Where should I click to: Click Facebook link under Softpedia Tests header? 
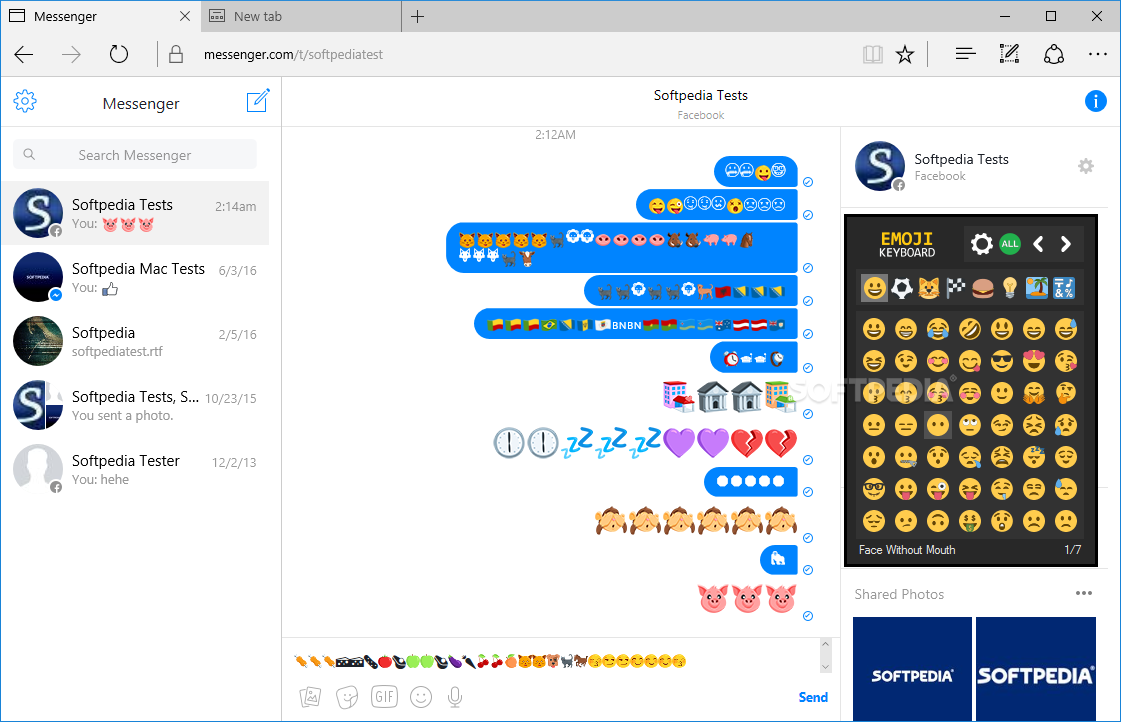[701, 115]
